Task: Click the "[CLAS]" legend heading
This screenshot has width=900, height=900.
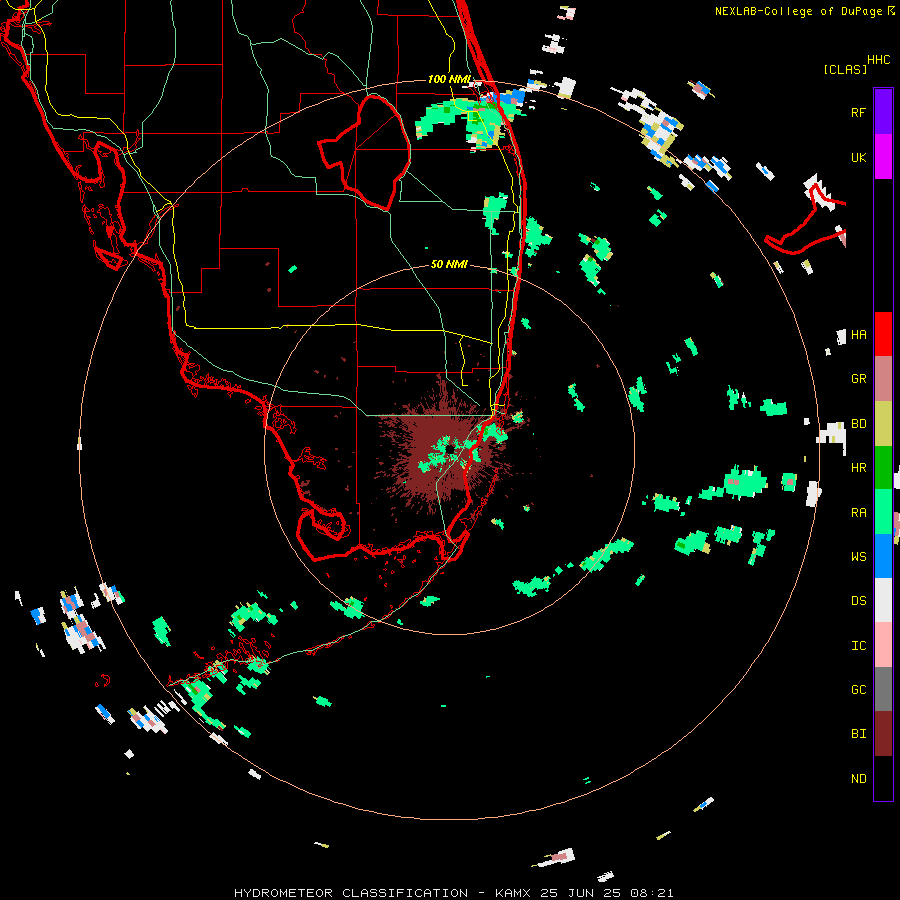Action: [x=845, y=69]
